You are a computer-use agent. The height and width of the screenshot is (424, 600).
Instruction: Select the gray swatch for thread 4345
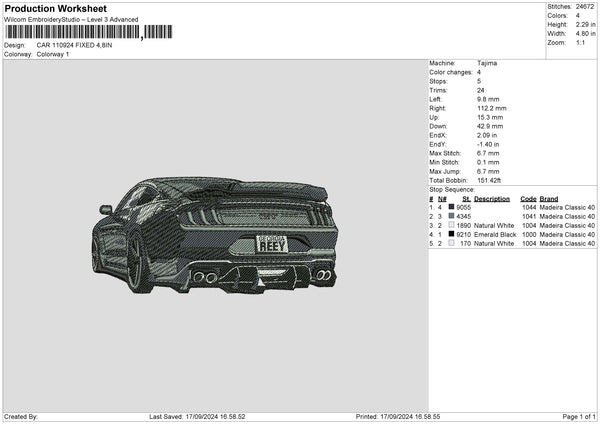coord(451,216)
